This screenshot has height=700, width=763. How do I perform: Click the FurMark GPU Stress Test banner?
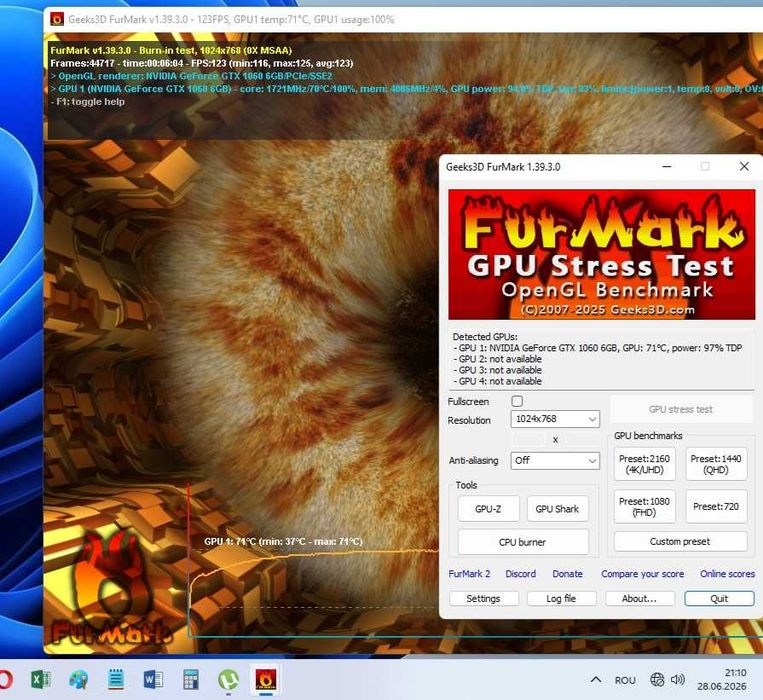pos(601,254)
